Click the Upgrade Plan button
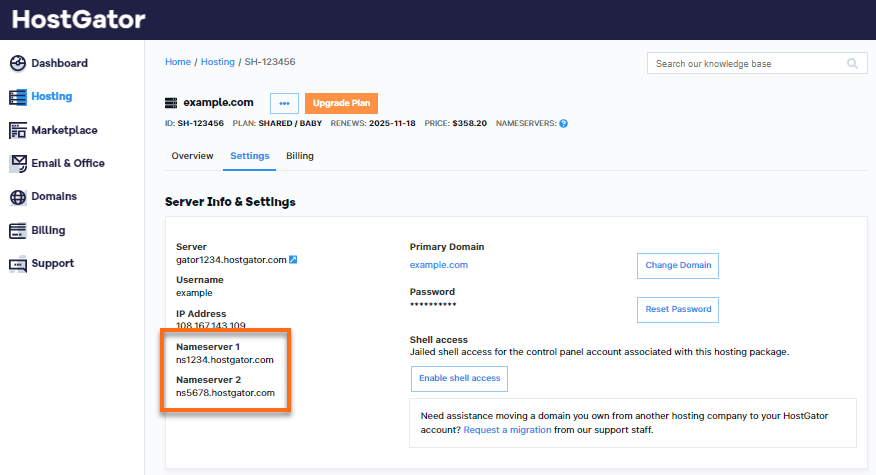This screenshot has height=475, width=876. click(341, 103)
